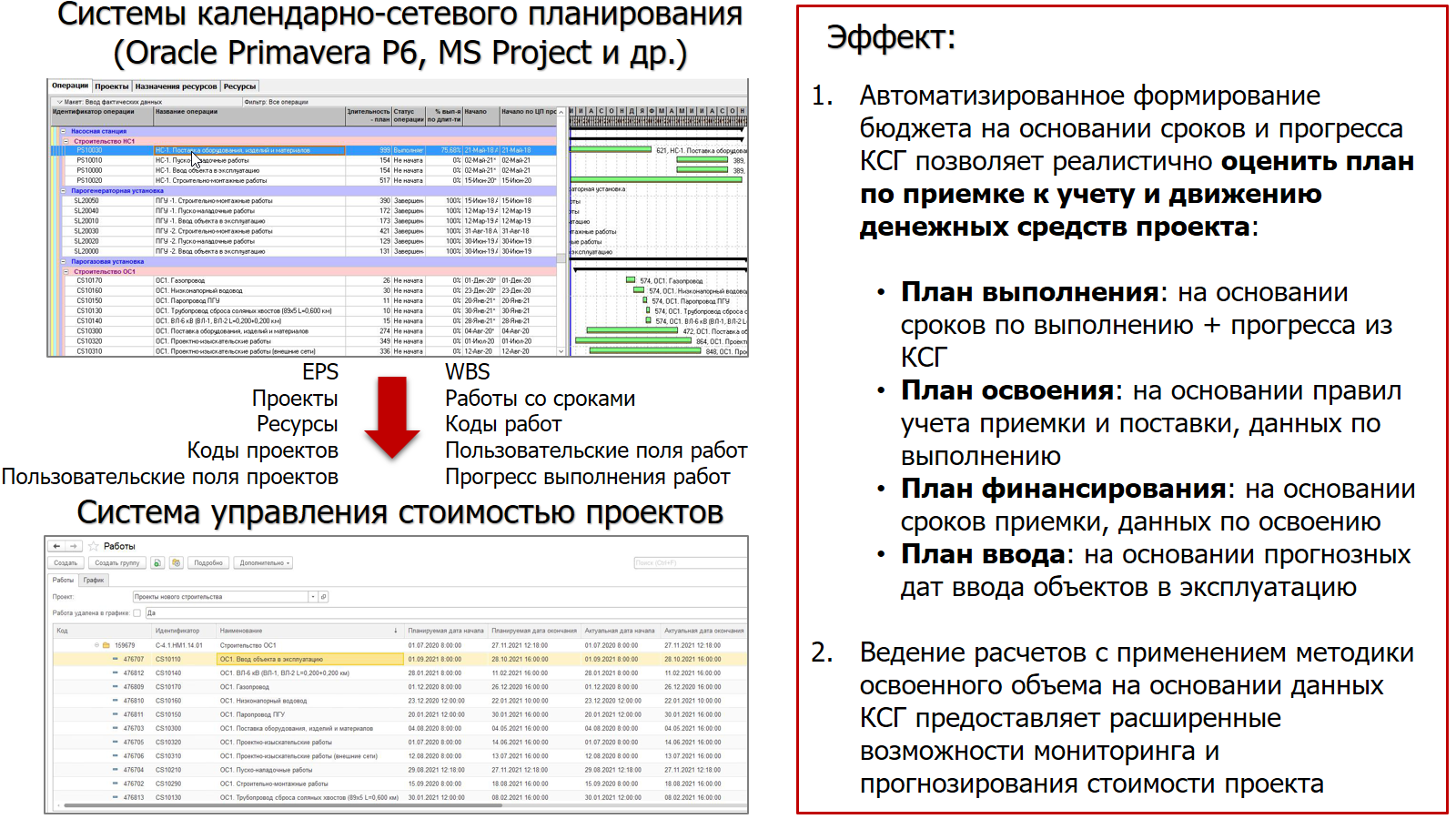Click the Идентификатор операции column header
Screen dimensions: 1456x819
point(102,116)
